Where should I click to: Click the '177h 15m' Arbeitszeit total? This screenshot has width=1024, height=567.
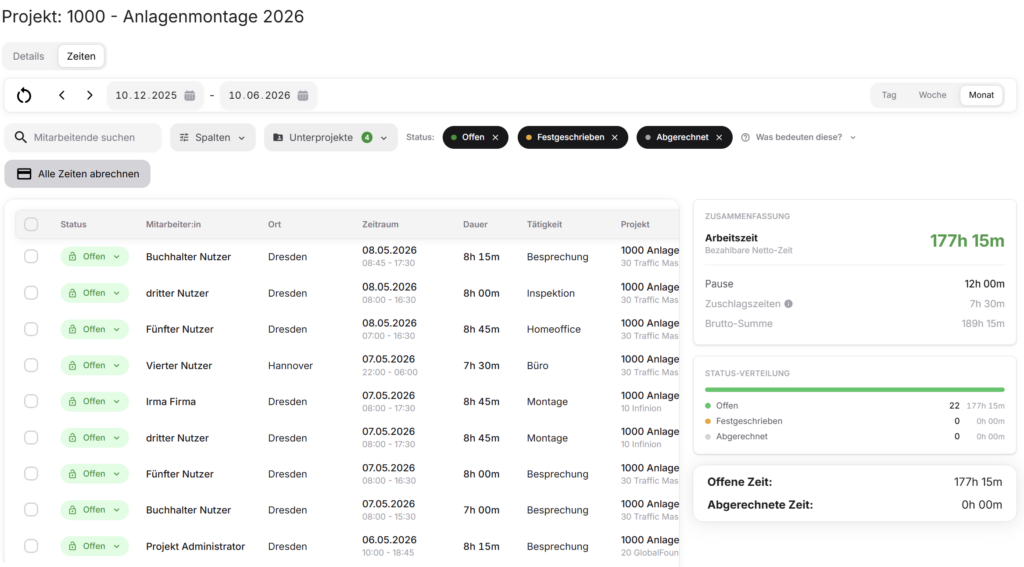[x=967, y=241]
